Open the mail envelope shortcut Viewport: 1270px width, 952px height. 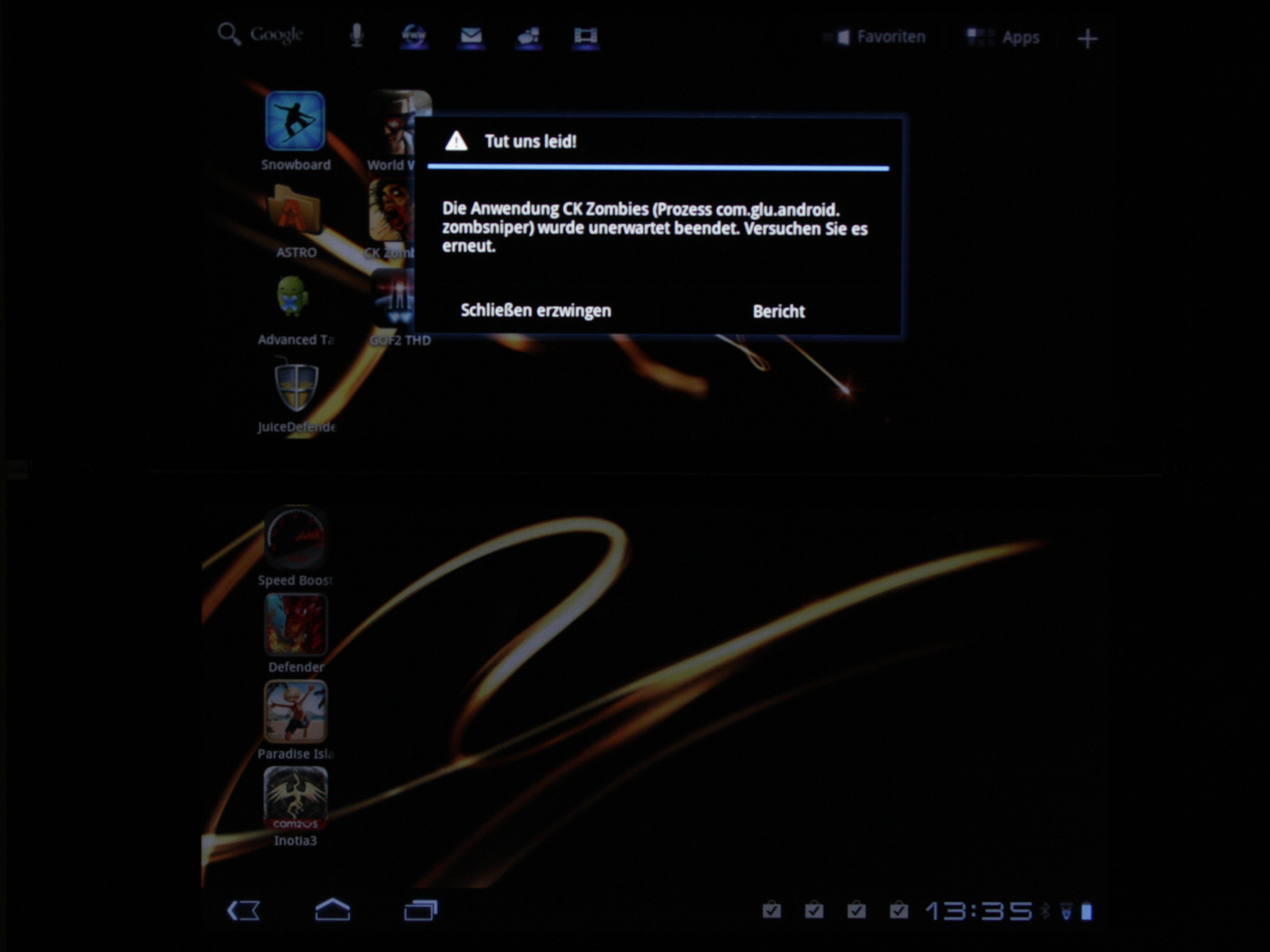[471, 36]
